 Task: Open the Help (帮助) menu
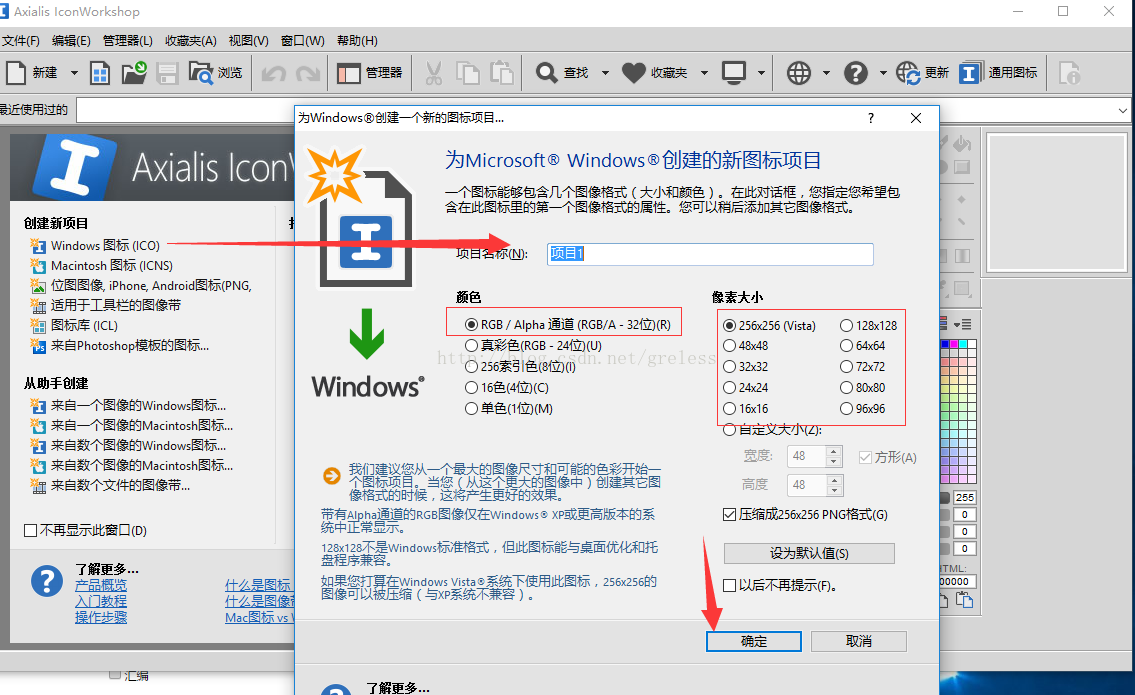357,41
